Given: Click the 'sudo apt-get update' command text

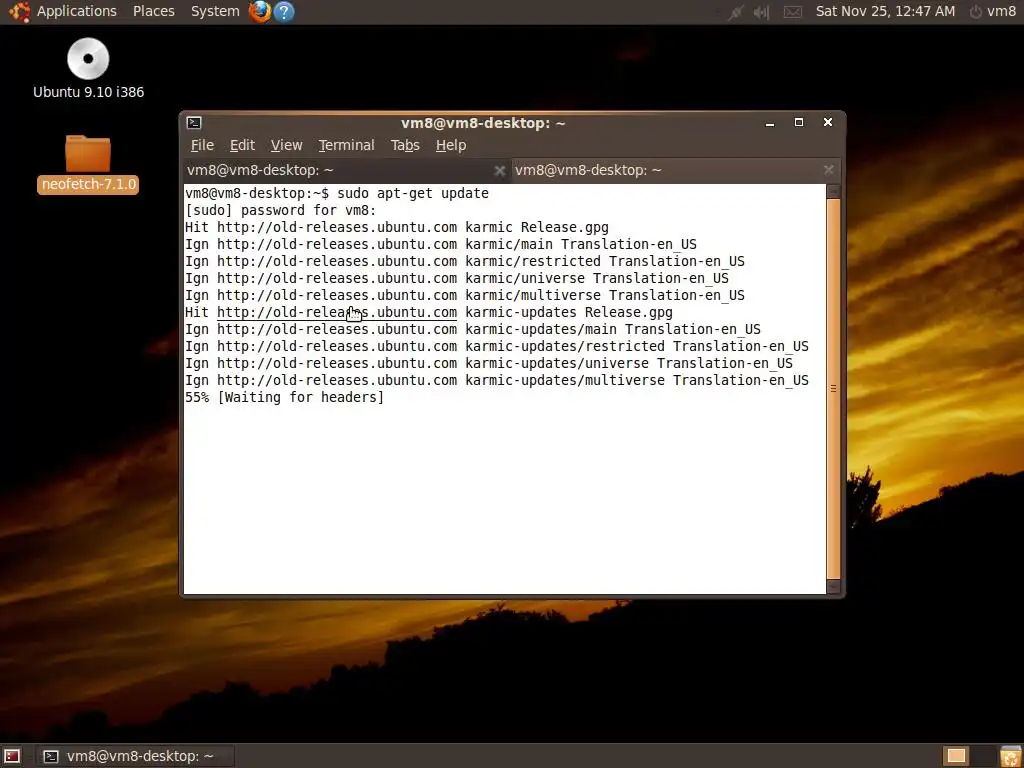Looking at the screenshot, I should click(x=413, y=193).
